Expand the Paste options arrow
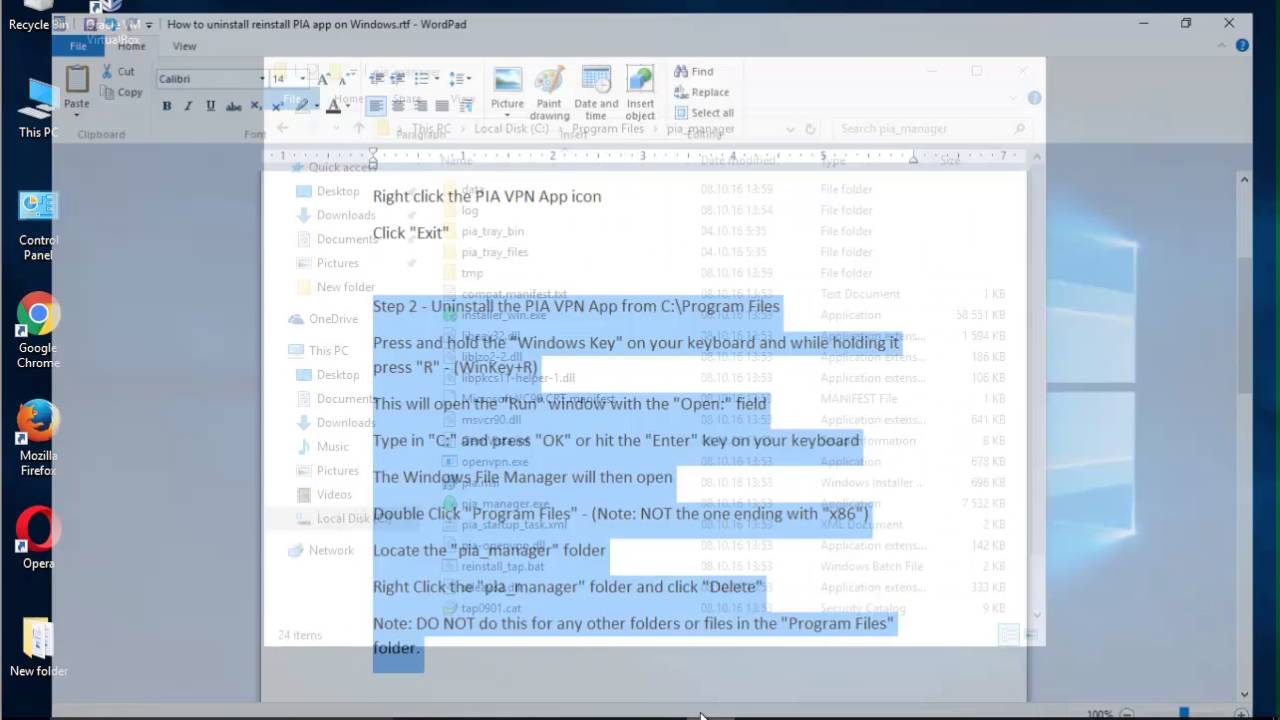 pos(77,113)
